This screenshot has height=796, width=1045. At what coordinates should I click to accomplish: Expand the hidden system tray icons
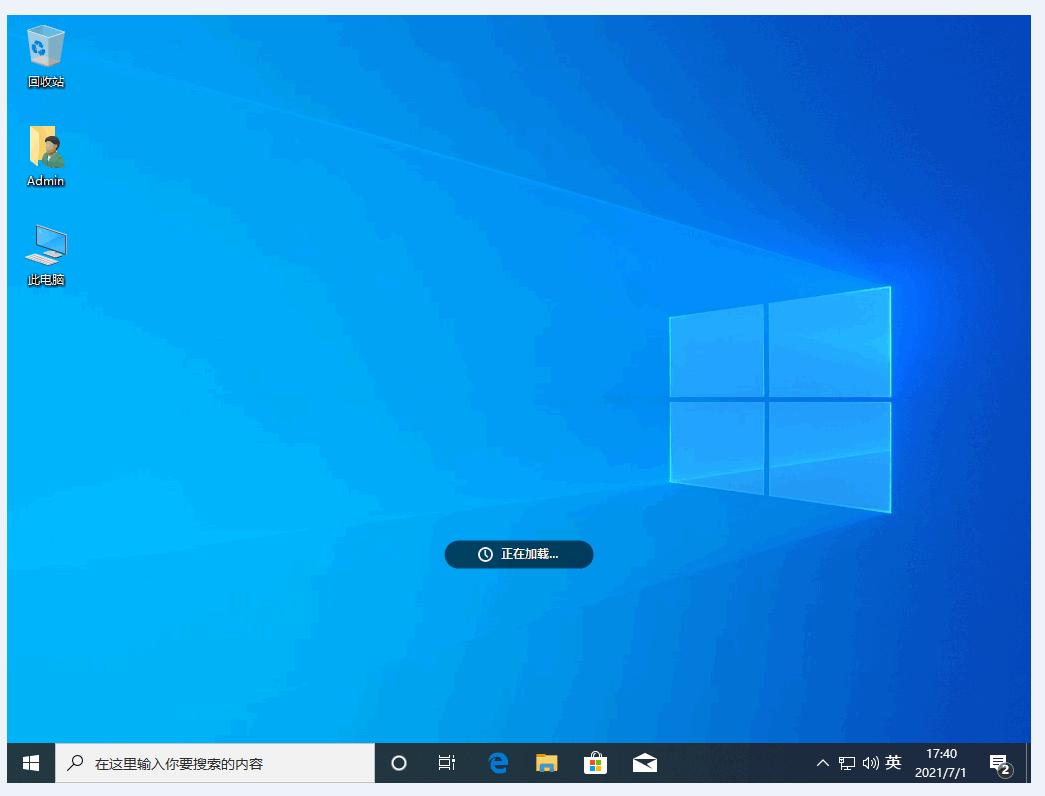coord(822,763)
